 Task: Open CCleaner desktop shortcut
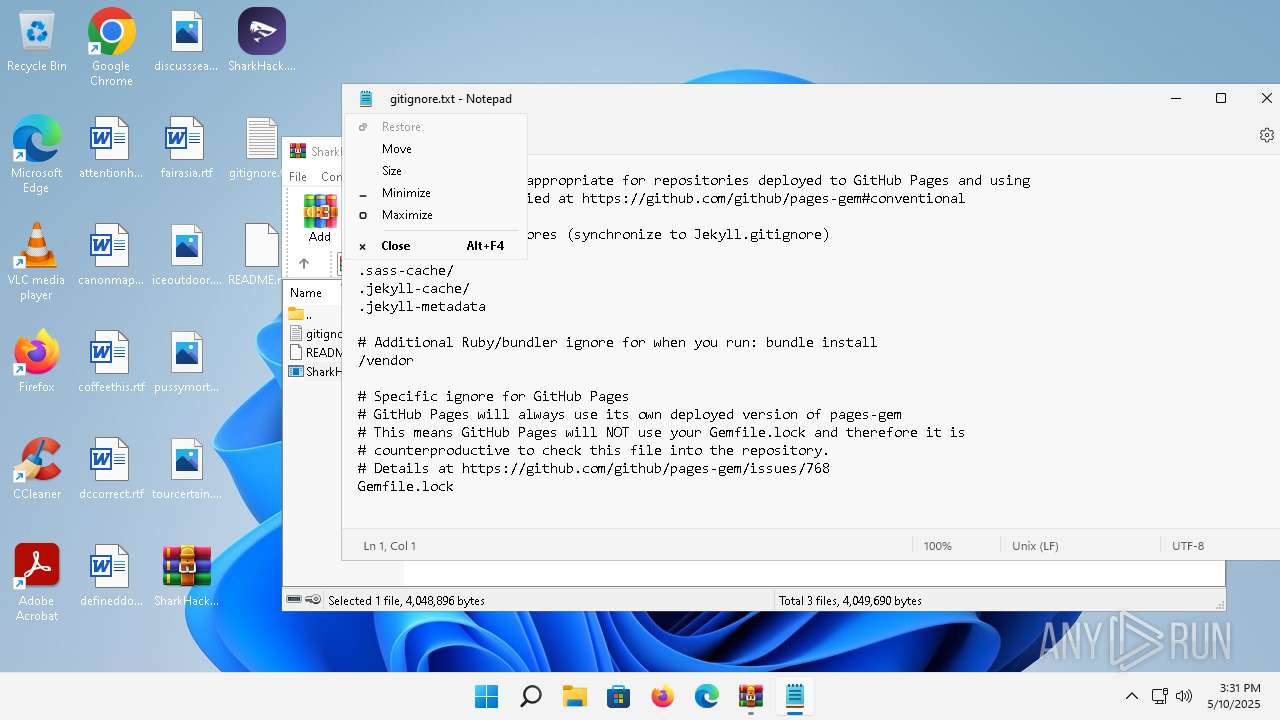[37, 468]
